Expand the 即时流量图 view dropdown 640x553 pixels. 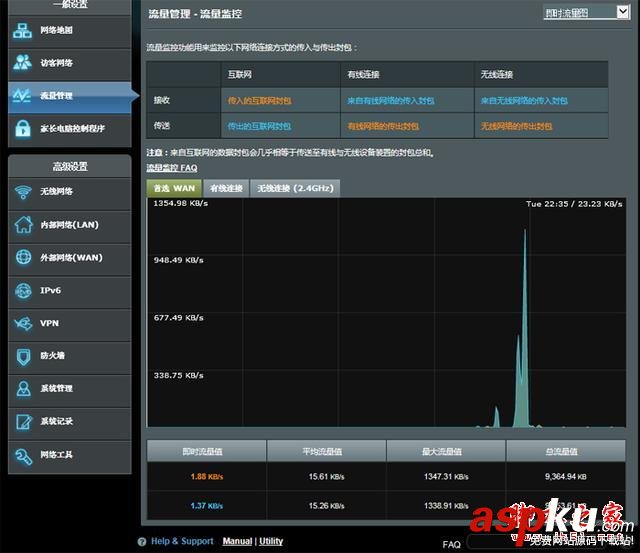point(587,13)
